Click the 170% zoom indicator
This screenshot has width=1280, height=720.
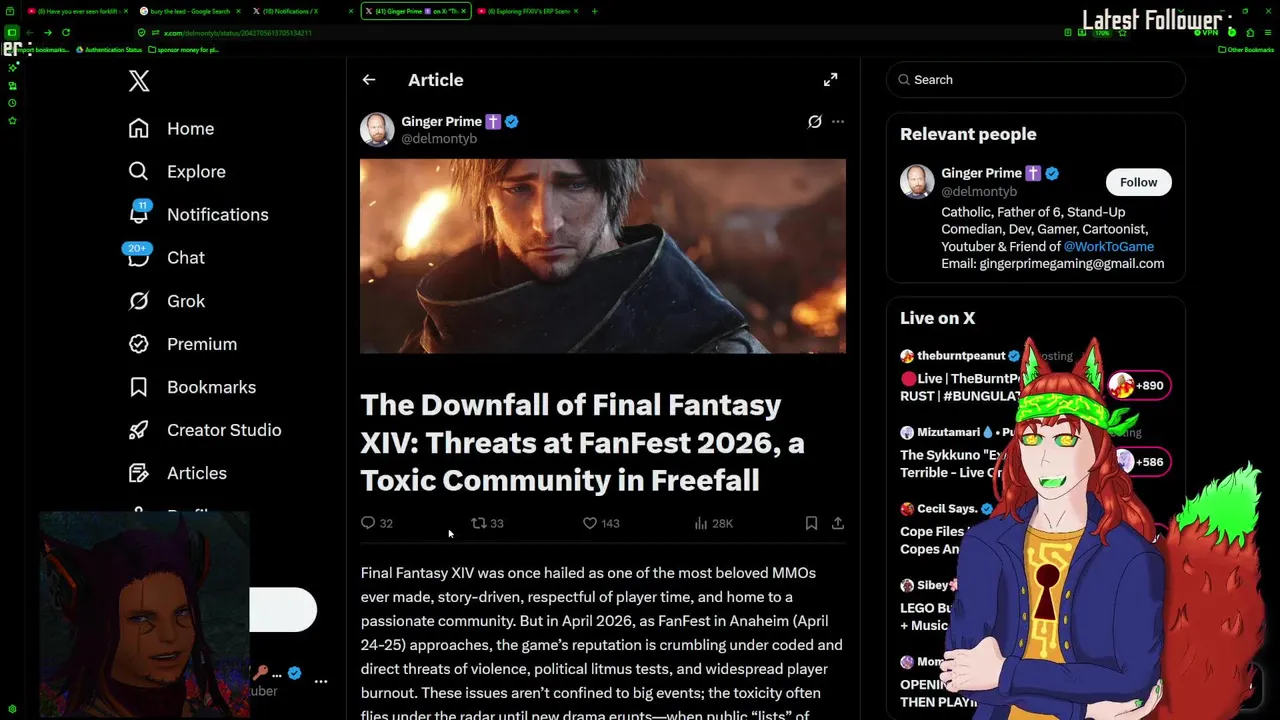pyautogui.click(x=1102, y=33)
